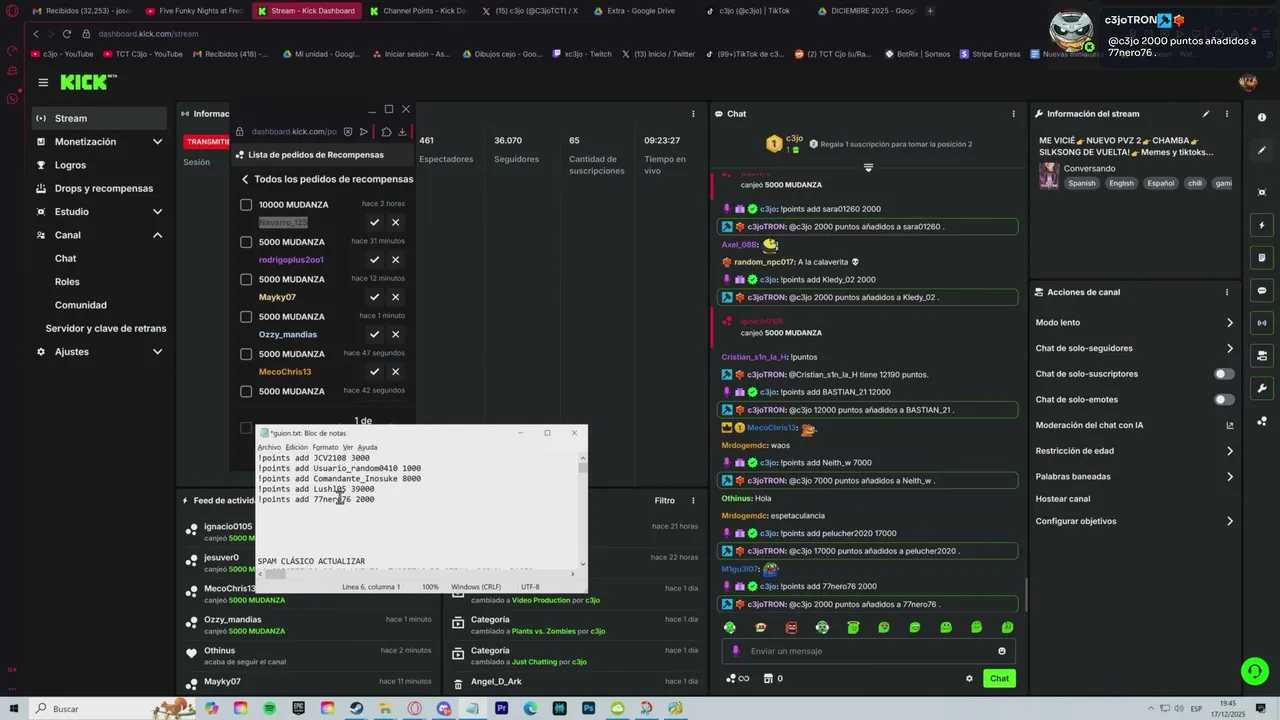Open Edición menu in Bloc de notas
Screen dimensions: 1280x720
[297, 447]
